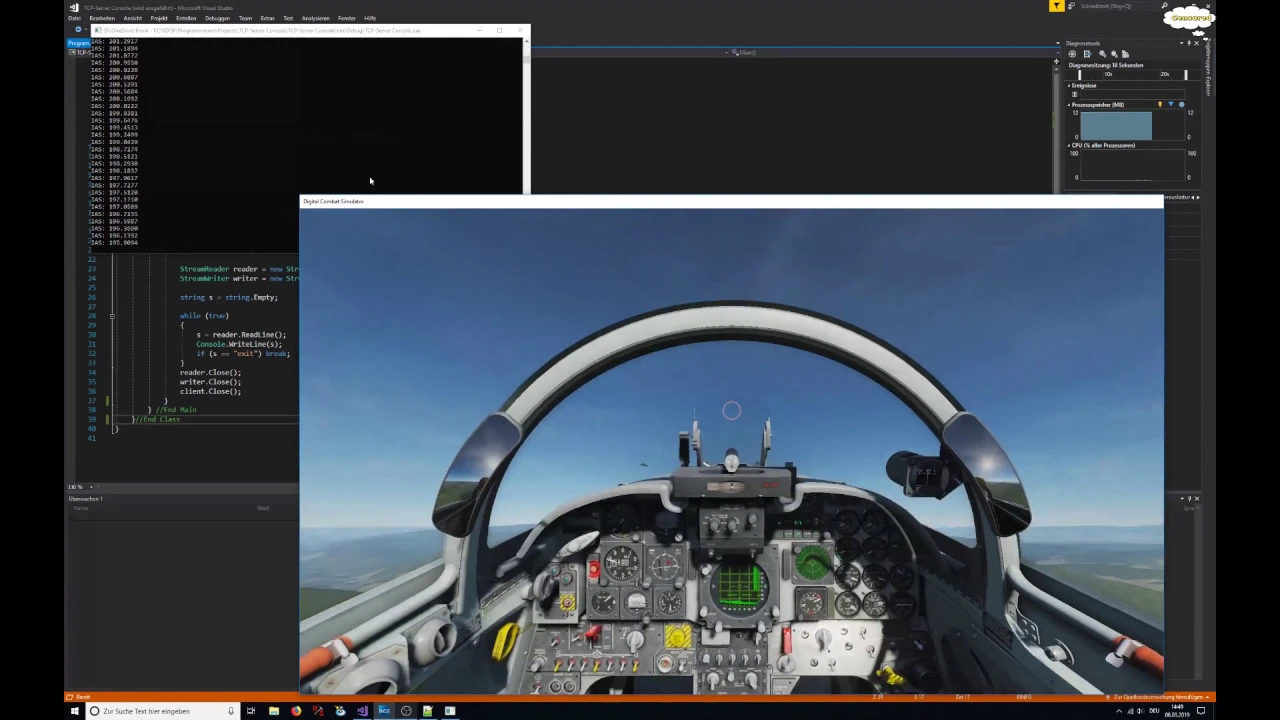
Task: Click the DCS gunsight reticle circle
Action: pos(731,411)
